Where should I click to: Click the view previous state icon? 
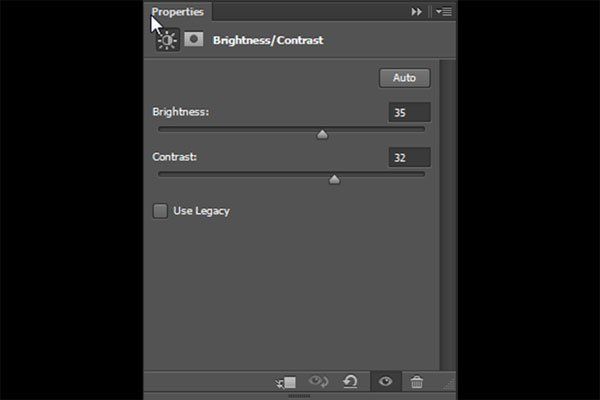click(318, 382)
